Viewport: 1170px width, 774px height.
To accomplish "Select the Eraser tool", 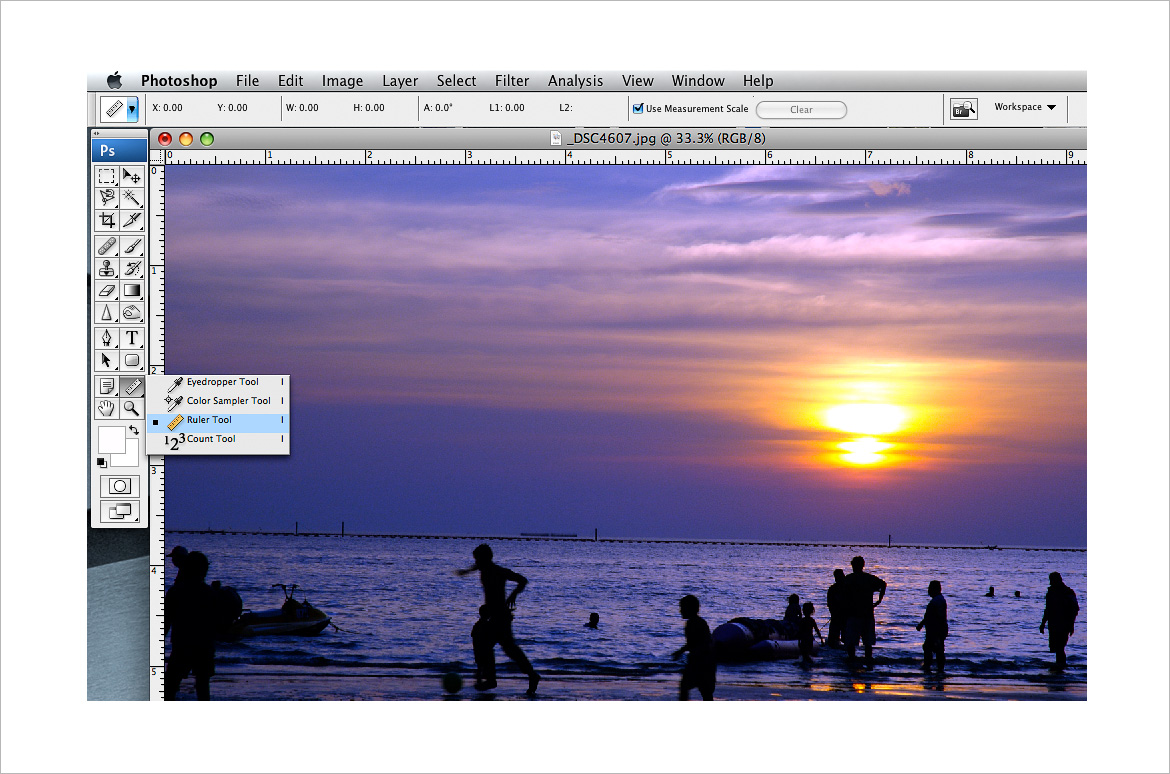I will pyautogui.click(x=107, y=291).
